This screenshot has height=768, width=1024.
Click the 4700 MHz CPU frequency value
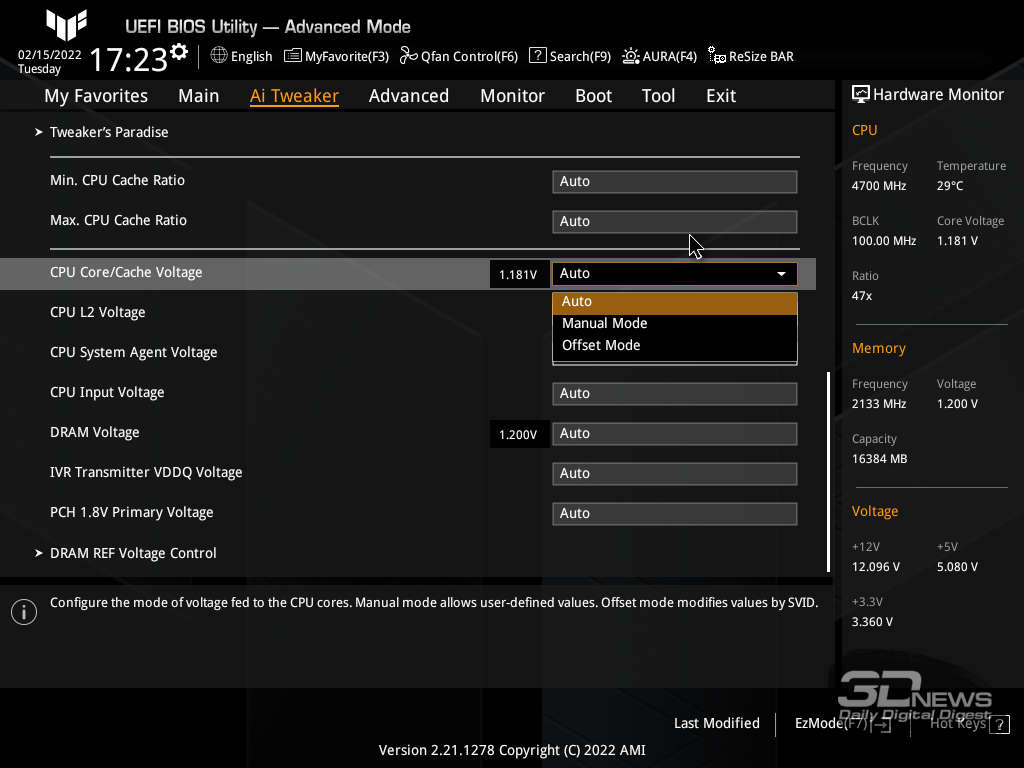pyautogui.click(x=879, y=186)
